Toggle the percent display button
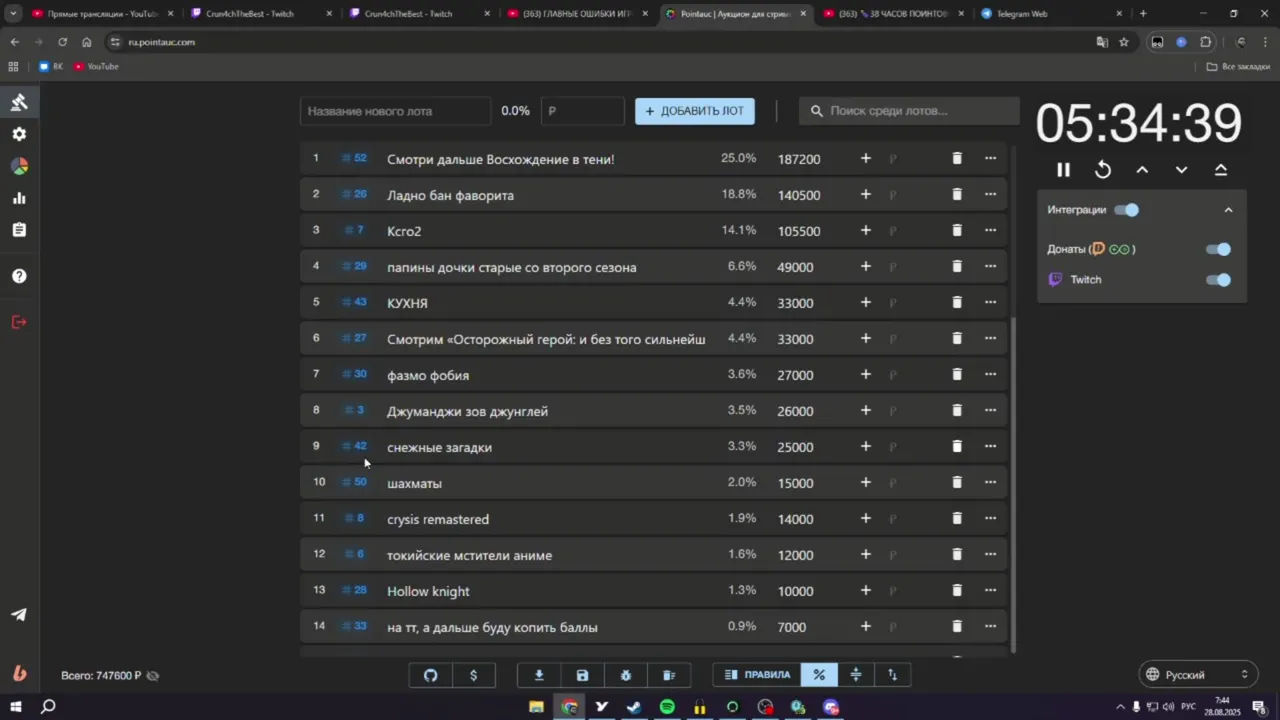Image resolution: width=1280 pixels, height=720 pixels. [x=819, y=675]
